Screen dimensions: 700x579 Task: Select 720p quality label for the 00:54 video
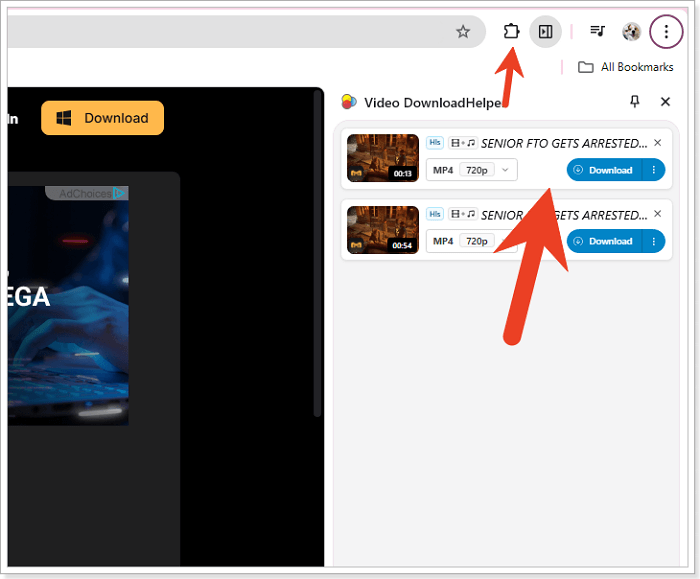[x=477, y=241]
